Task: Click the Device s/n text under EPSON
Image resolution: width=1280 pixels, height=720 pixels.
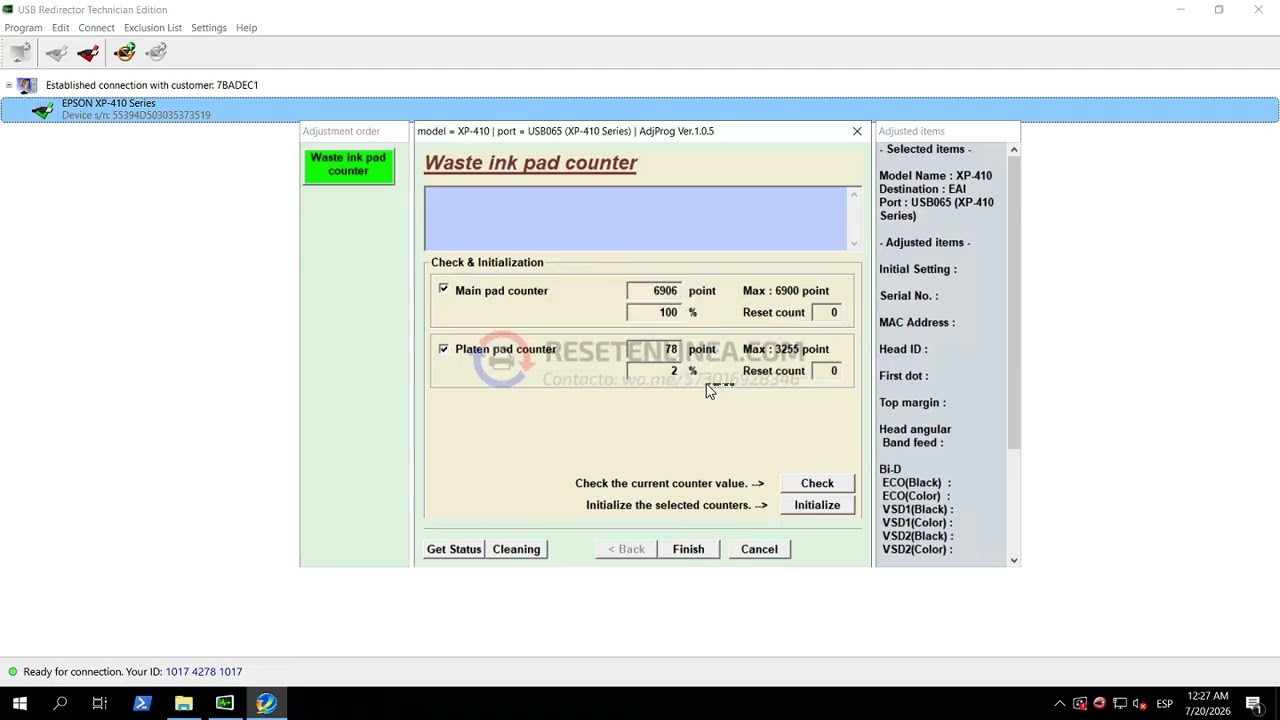Action: [136, 115]
